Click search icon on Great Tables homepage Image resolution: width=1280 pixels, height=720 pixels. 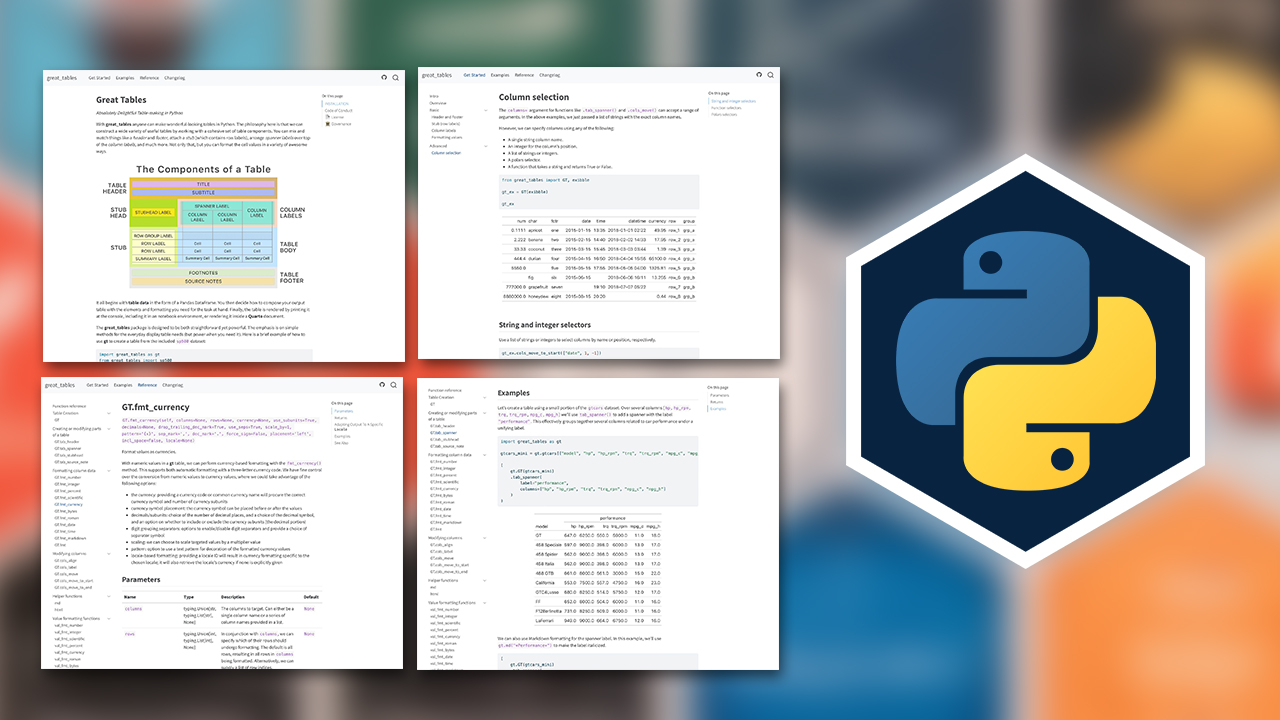396,77
